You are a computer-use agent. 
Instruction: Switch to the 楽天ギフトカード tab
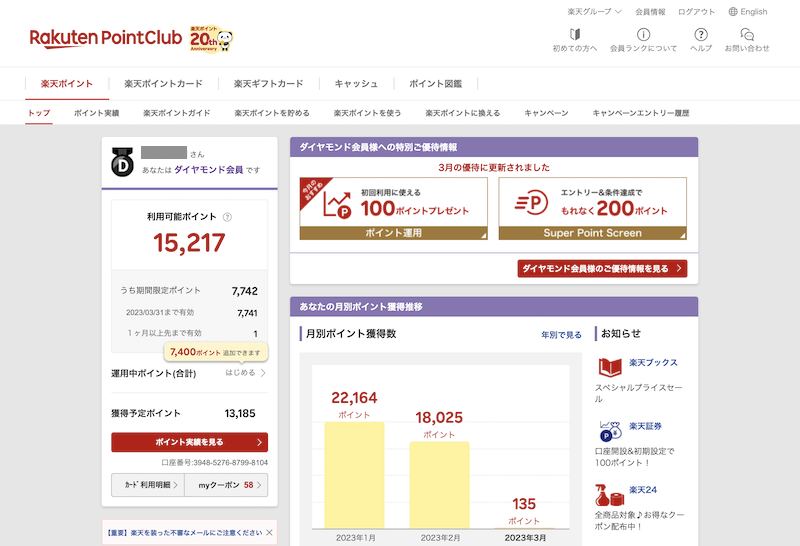coord(268,84)
